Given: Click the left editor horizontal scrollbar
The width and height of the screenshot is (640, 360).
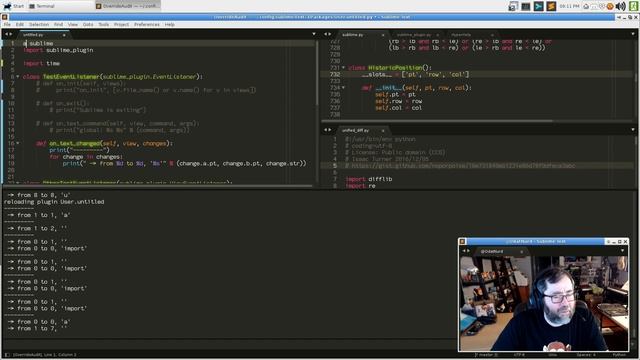Looking at the screenshot, I should click(157, 186).
